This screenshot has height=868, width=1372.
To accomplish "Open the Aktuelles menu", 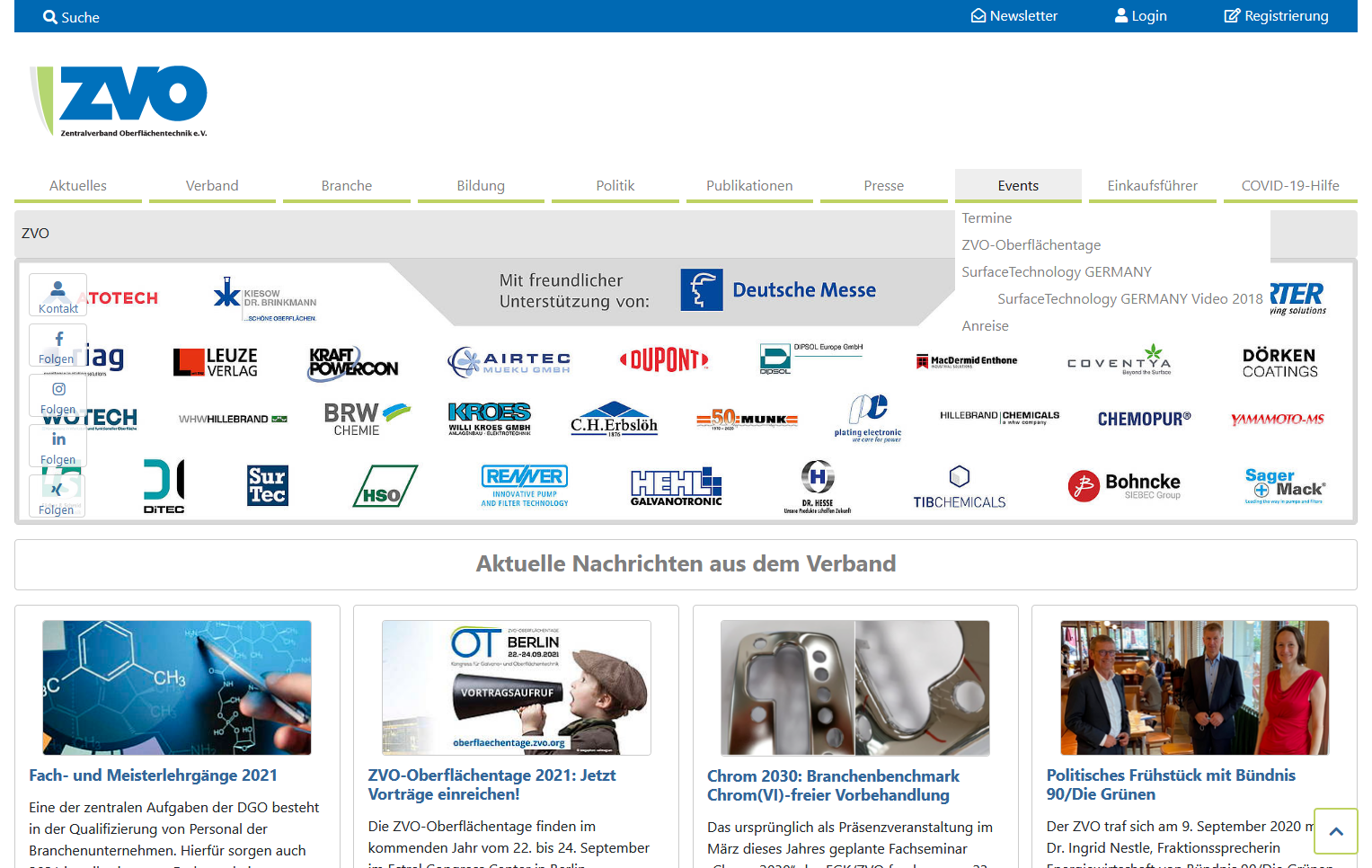I will click(x=78, y=185).
